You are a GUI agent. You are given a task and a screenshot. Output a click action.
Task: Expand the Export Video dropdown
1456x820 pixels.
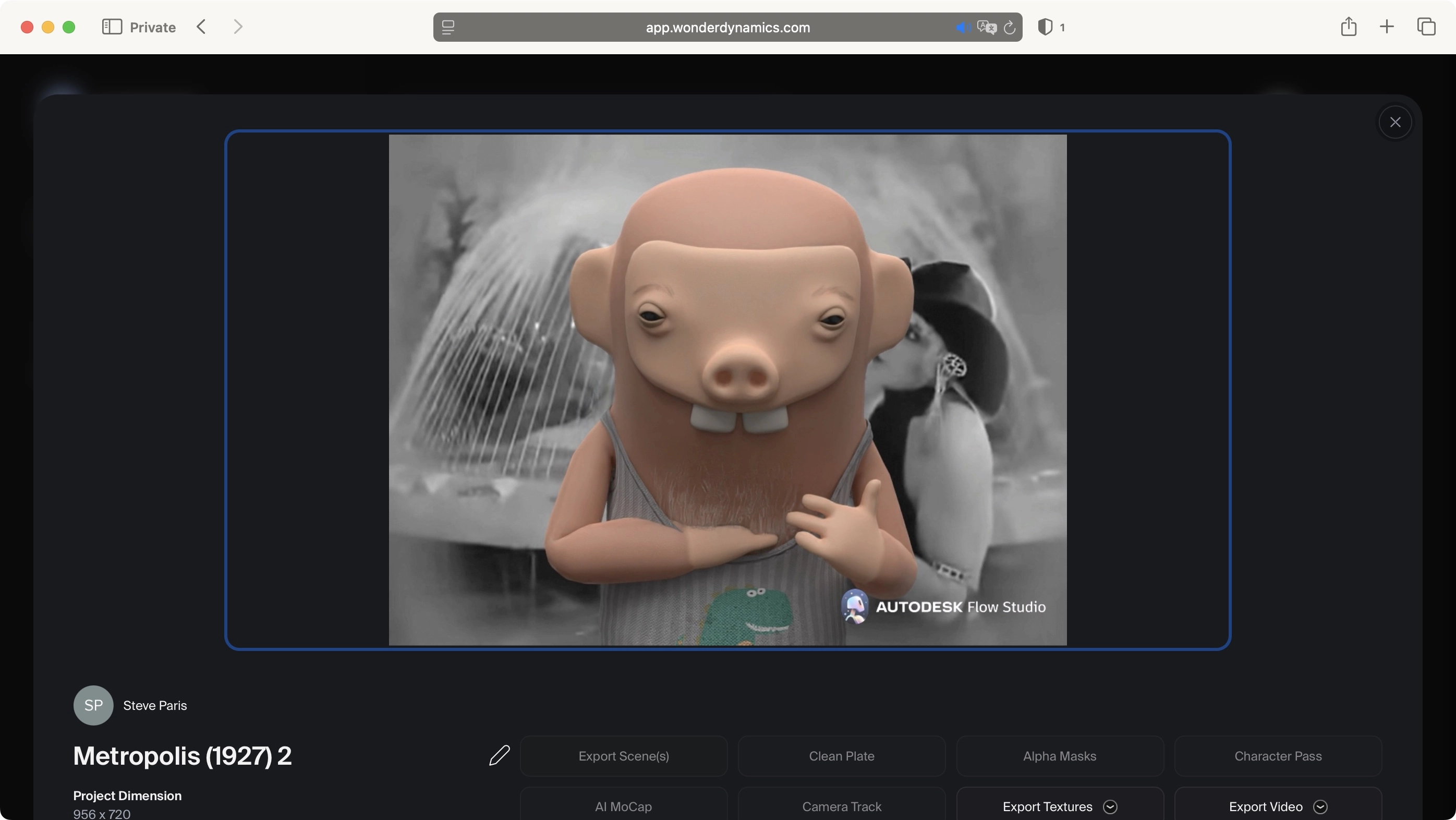(x=1320, y=806)
